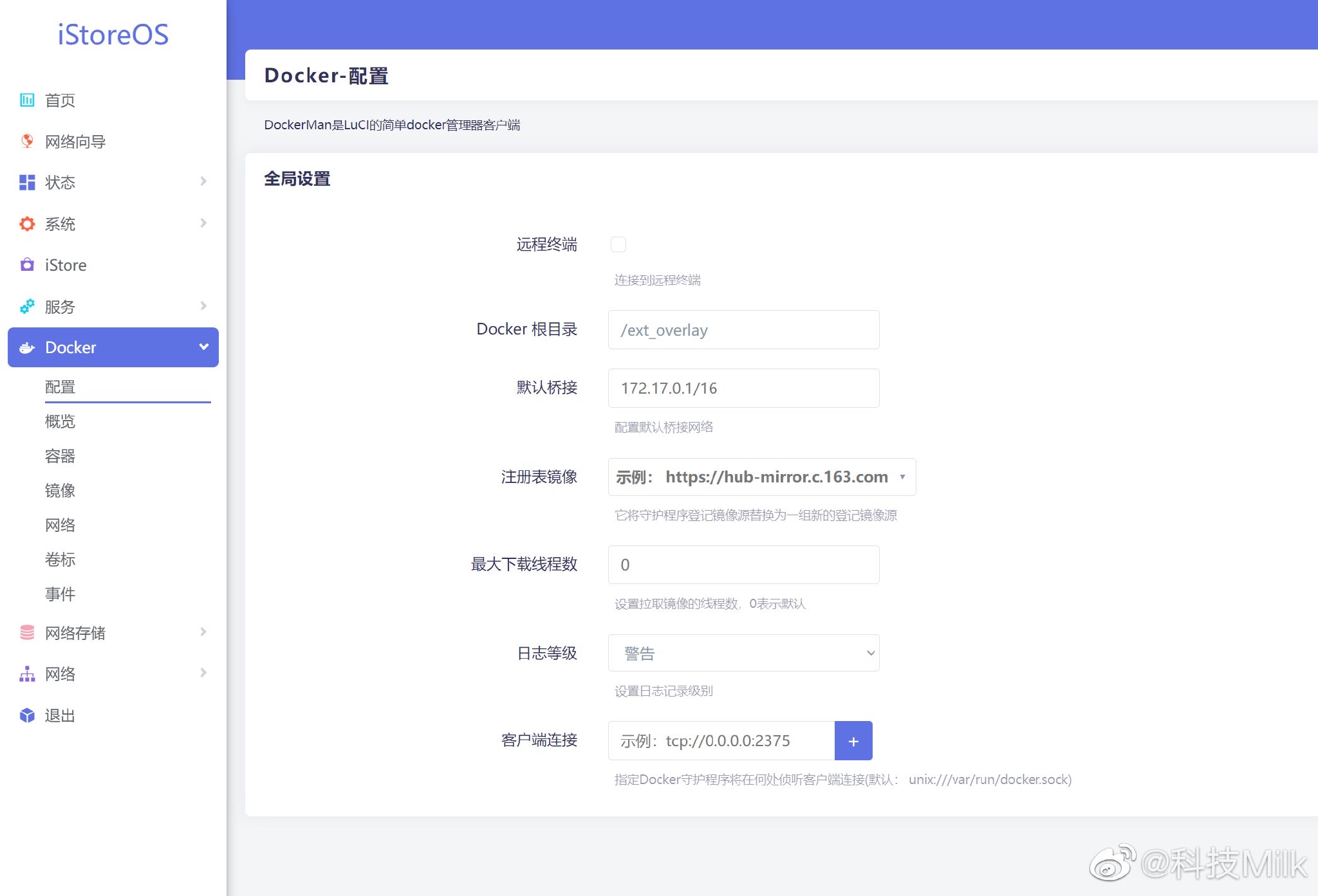Image resolution: width=1318 pixels, height=896 pixels.
Task: Open the 注册表镜像 registry mirror dropdown
Action: [x=761, y=477]
